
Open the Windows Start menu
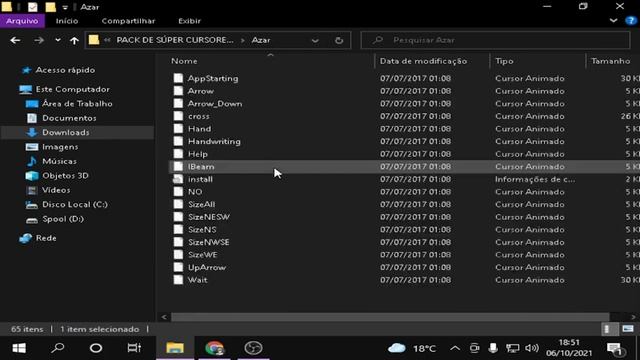(x=19, y=348)
